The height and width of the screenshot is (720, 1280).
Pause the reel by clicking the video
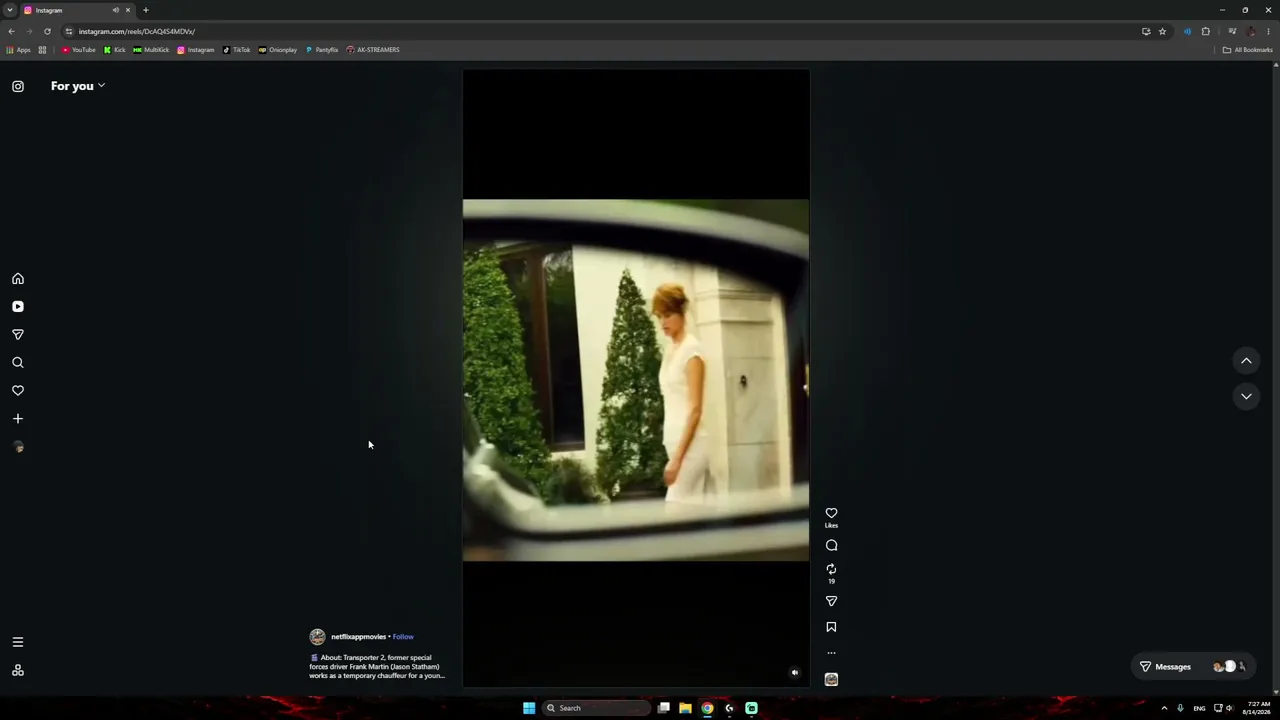[x=636, y=380]
